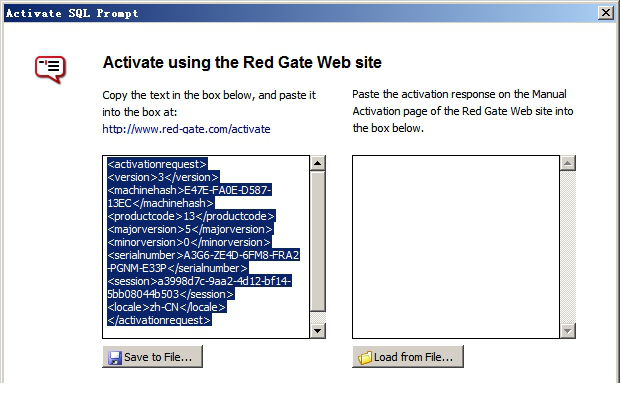Viewport: 620px width, 398px height.
Task: Click the <version>3</version> line
Action: pyautogui.click(x=163, y=177)
